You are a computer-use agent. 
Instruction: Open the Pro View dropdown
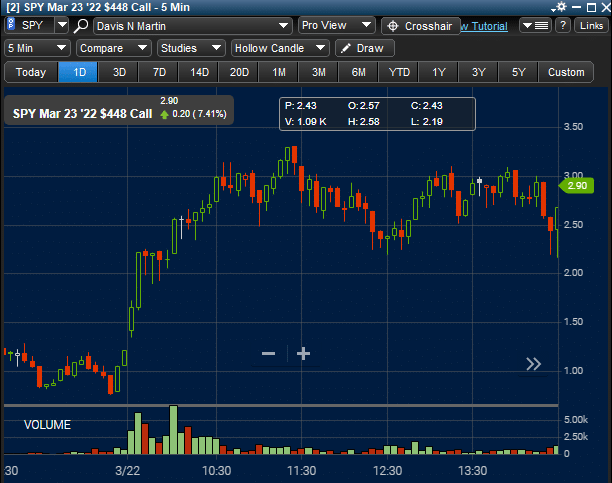click(336, 25)
